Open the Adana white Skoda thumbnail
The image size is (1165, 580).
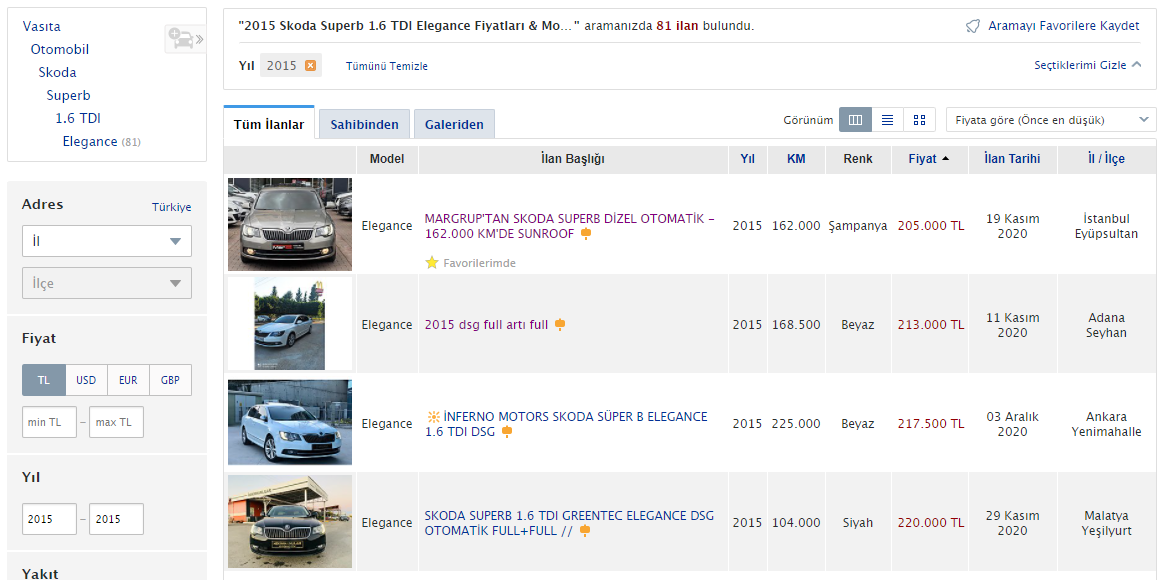[290, 324]
